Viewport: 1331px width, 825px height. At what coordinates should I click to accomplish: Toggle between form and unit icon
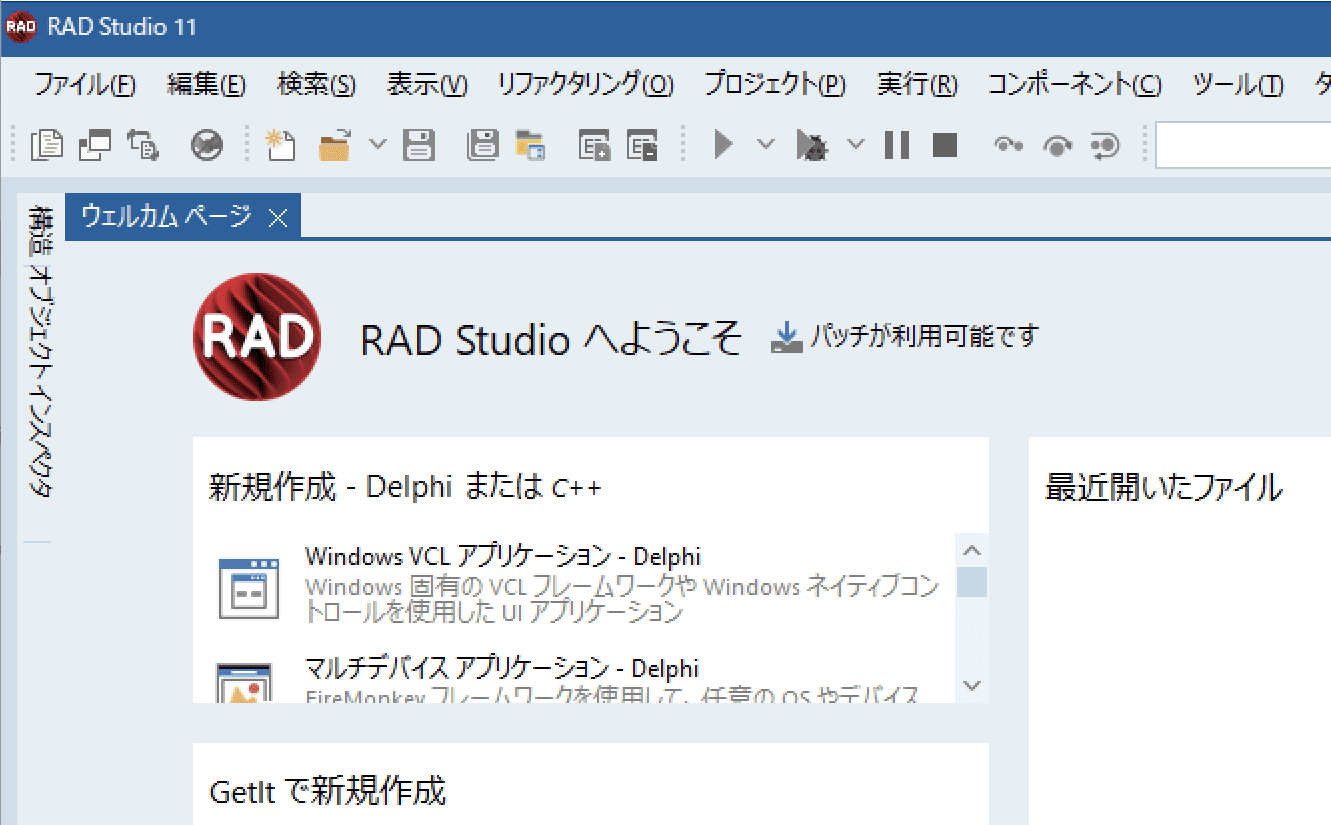[142, 145]
